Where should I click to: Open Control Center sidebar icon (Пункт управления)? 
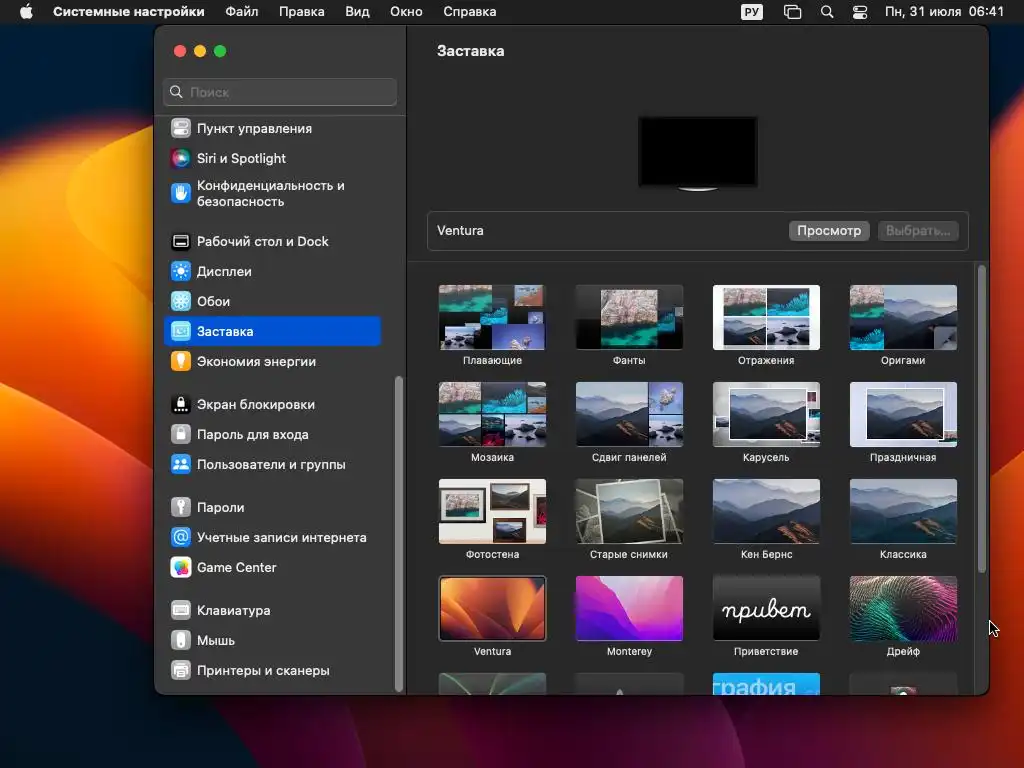click(x=181, y=128)
